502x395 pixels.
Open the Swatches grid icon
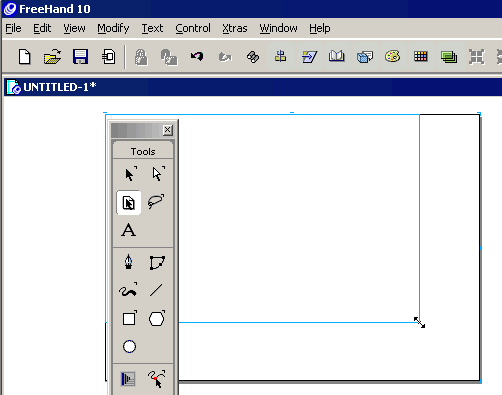(421, 56)
